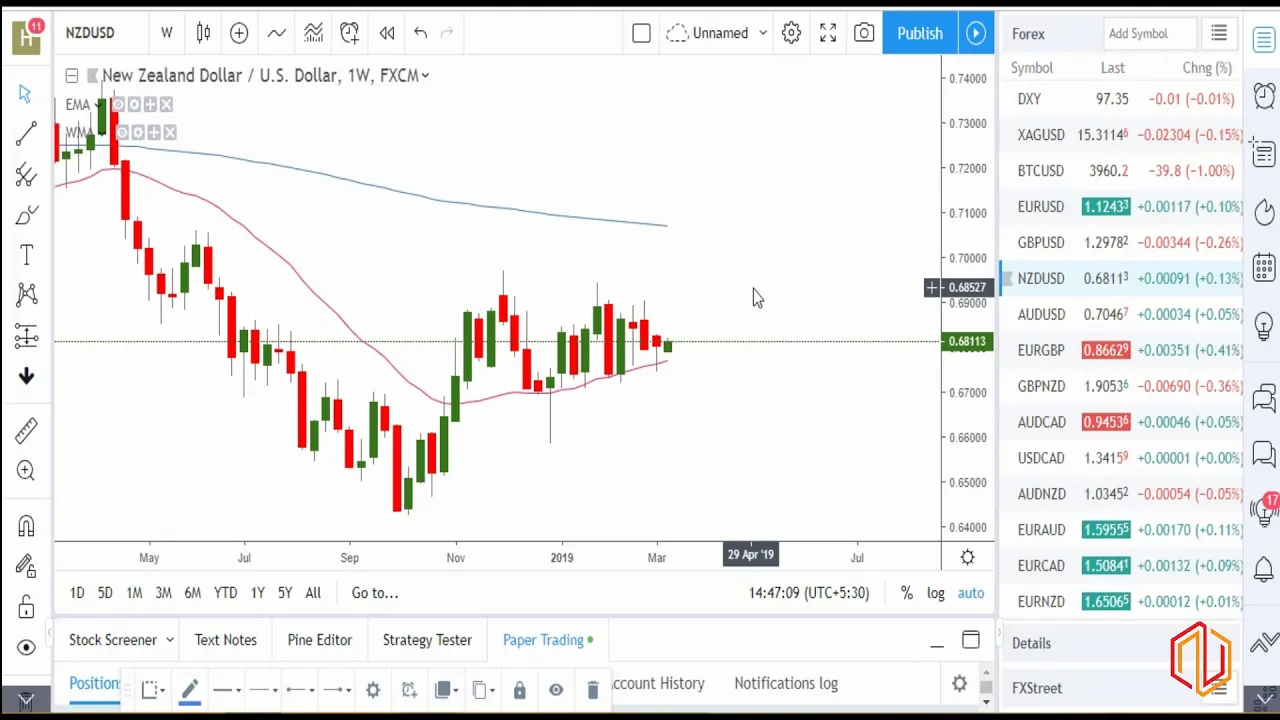The height and width of the screenshot is (720, 1280).
Task: Select the brush drawing tool
Action: click(26, 214)
